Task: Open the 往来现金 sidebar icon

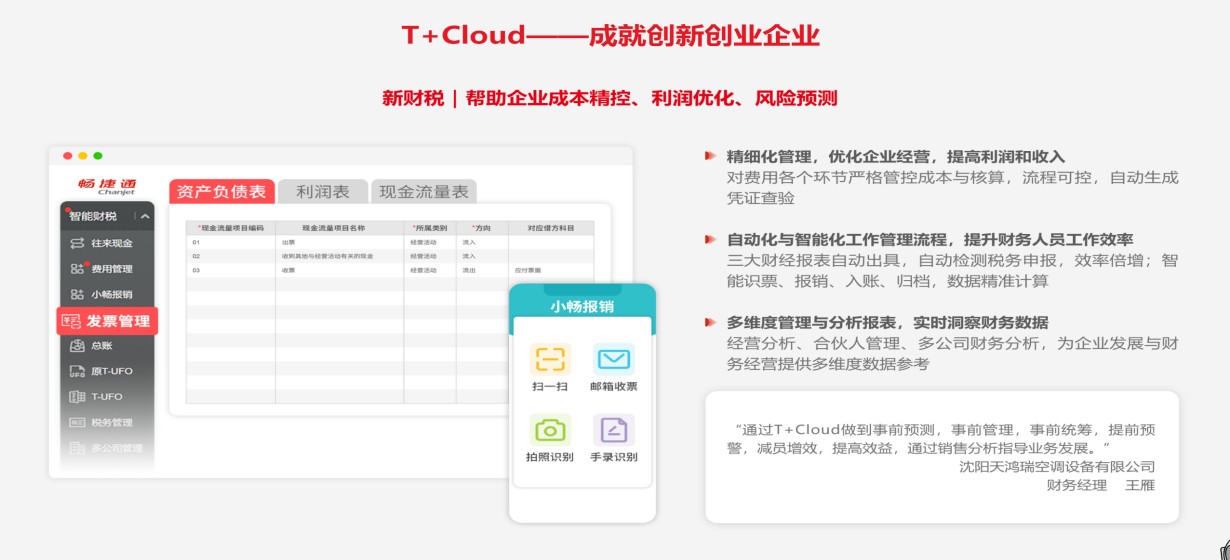Action: pyautogui.click(x=77, y=243)
